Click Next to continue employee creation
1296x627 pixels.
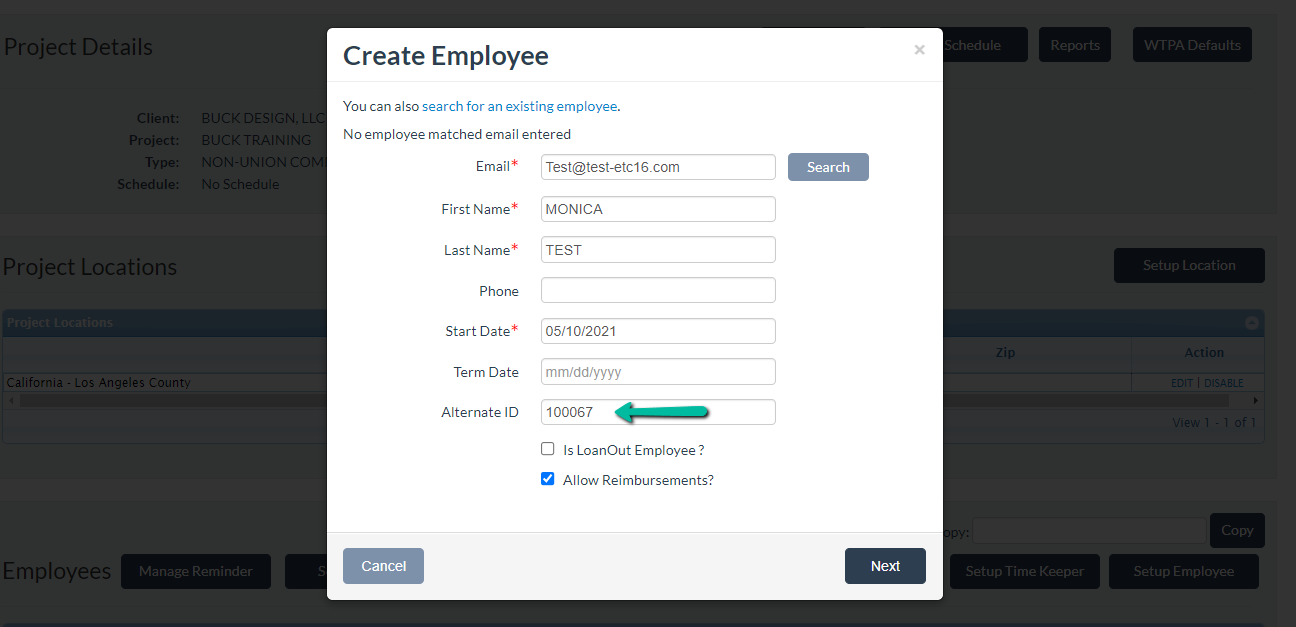(885, 566)
